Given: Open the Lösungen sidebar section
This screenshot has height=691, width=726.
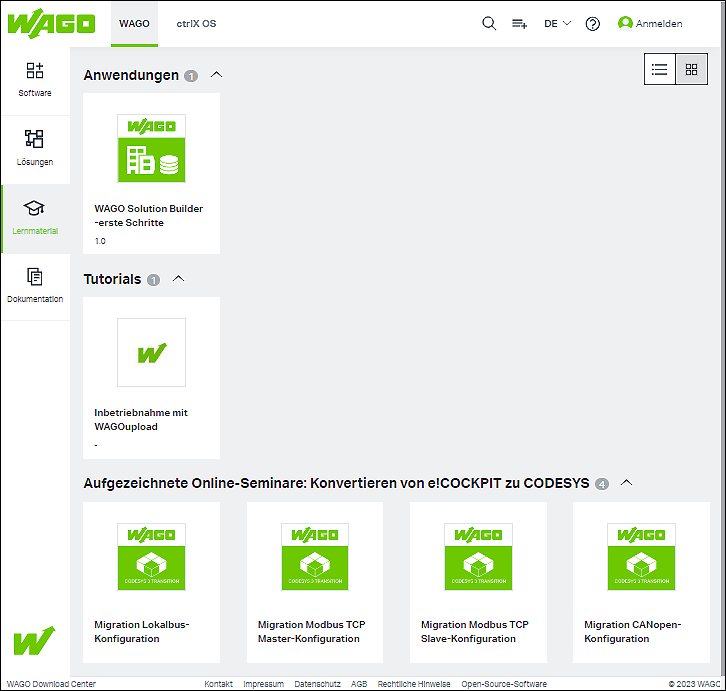Looking at the screenshot, I should click(35, 149).
